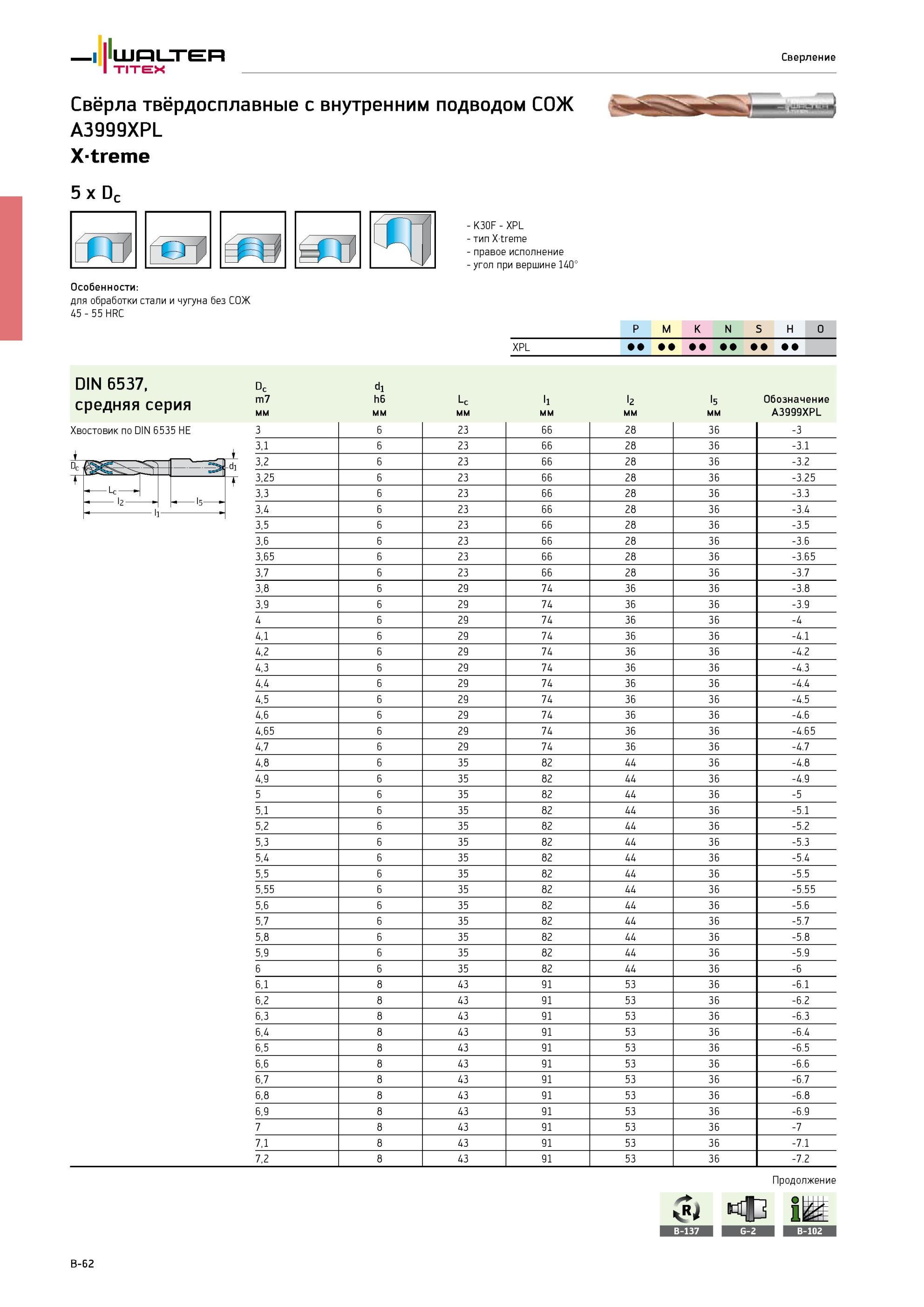Open the tool holder icon labeled G-2
This screenshot has width=924, height=1307.
(x=748, y=1214)
